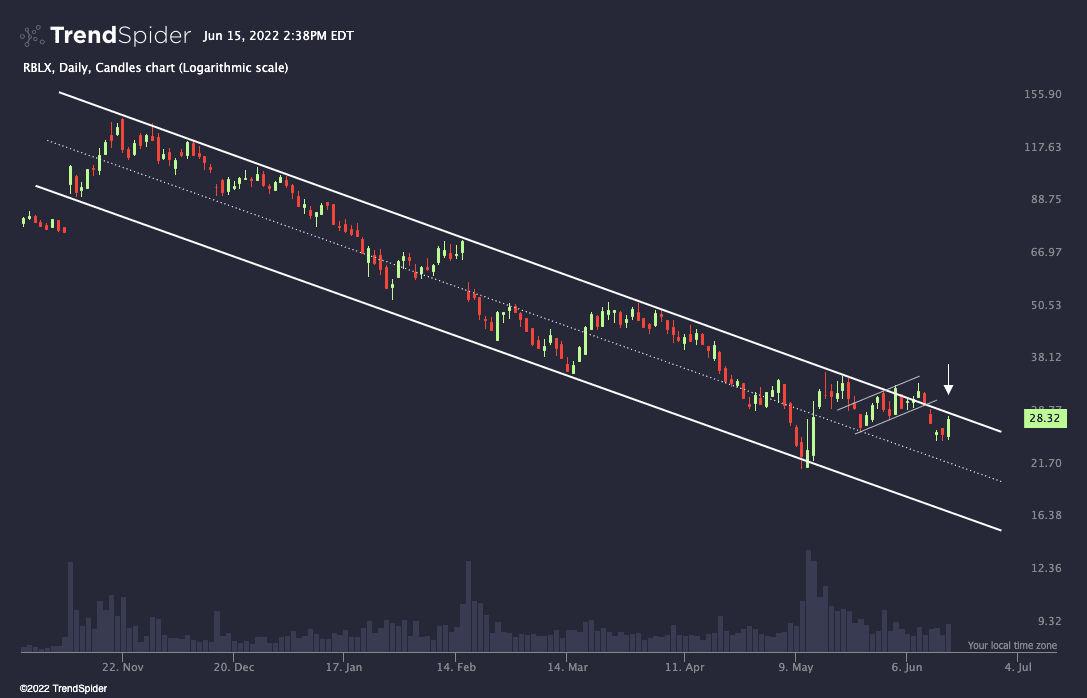Click the 16.38 price axis label
1087x698 pixels.
coord(1042,515)
